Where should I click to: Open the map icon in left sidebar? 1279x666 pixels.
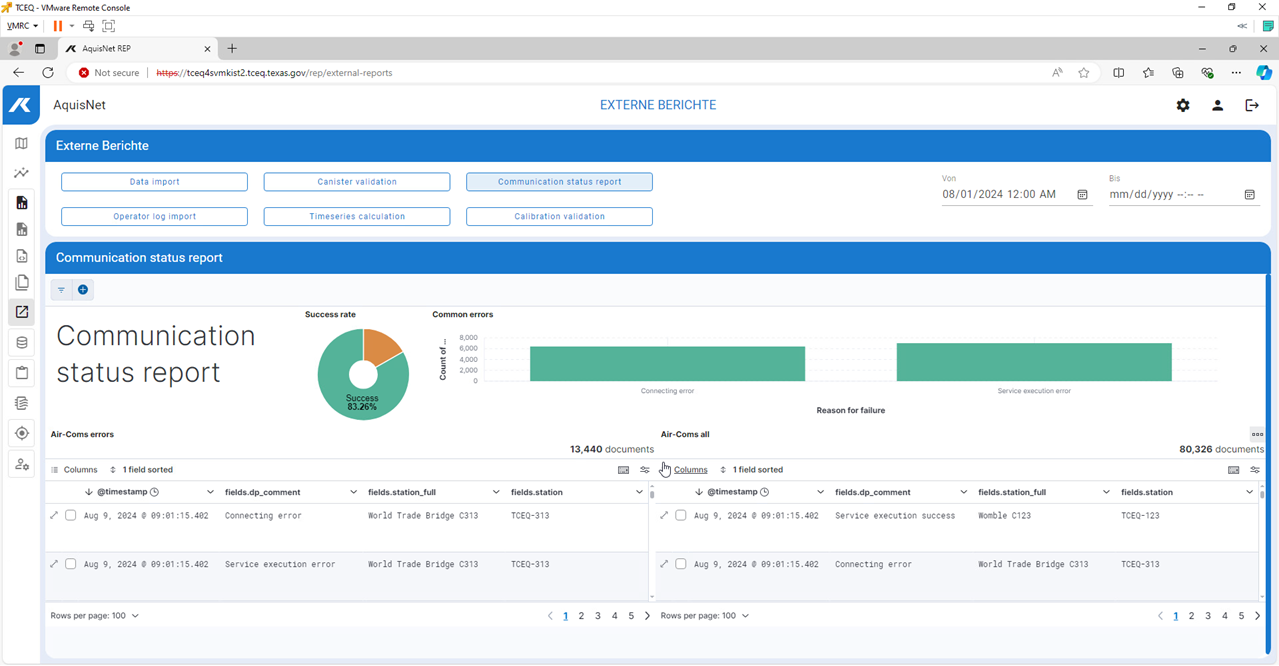point(21,144)
